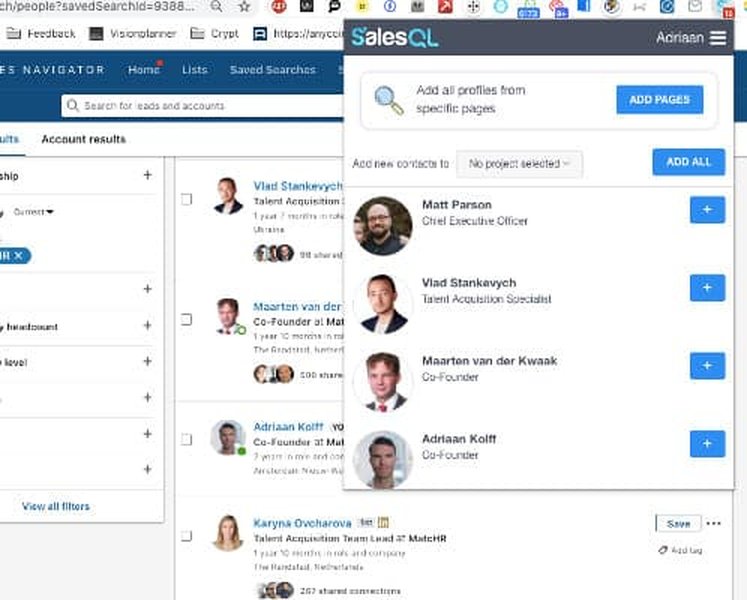Click the ADD PAGES button
Image resolution: width=747 pixels, height=600 pixels.
(660, 100)
